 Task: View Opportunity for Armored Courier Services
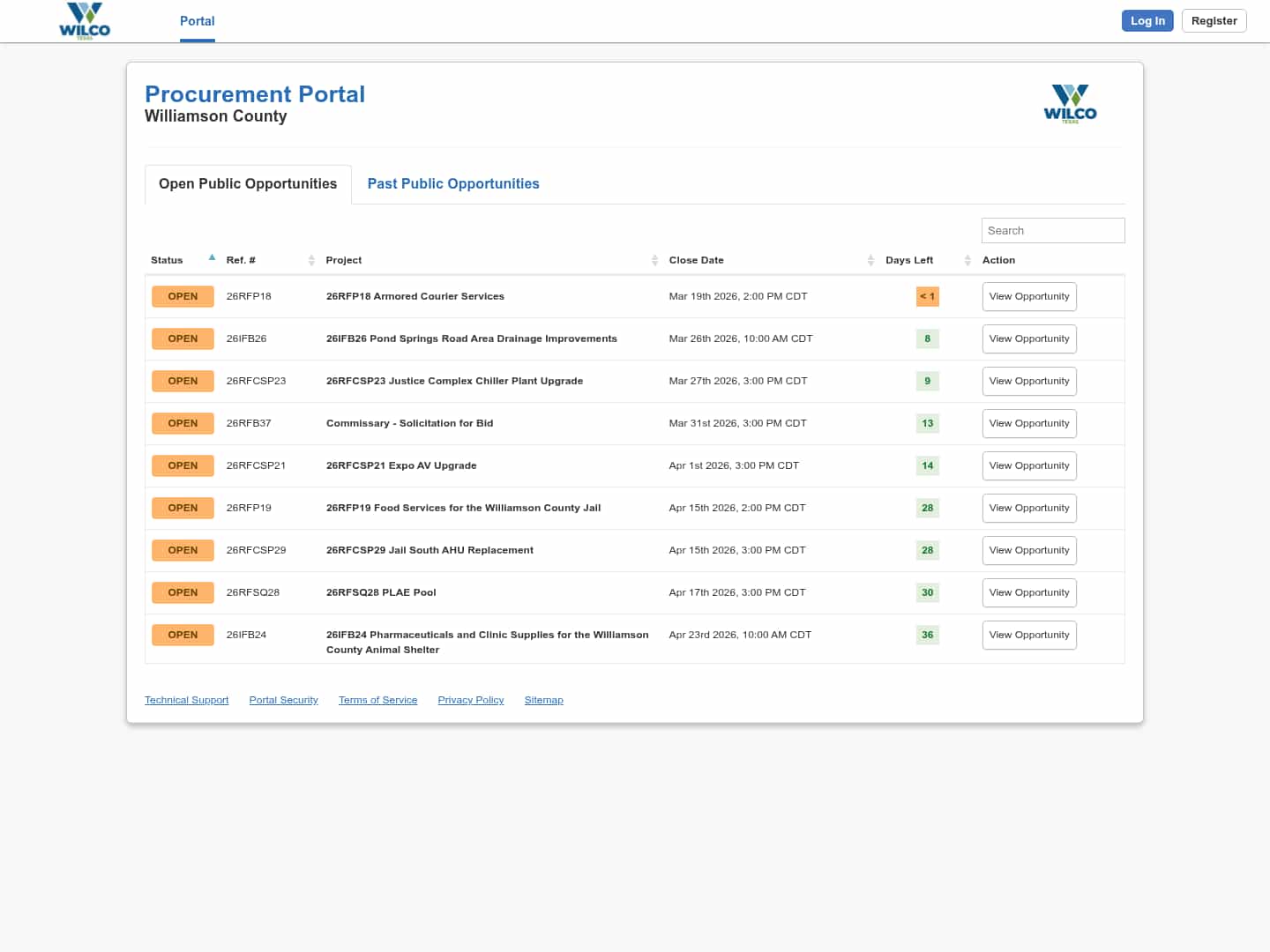pos(1028,297)
